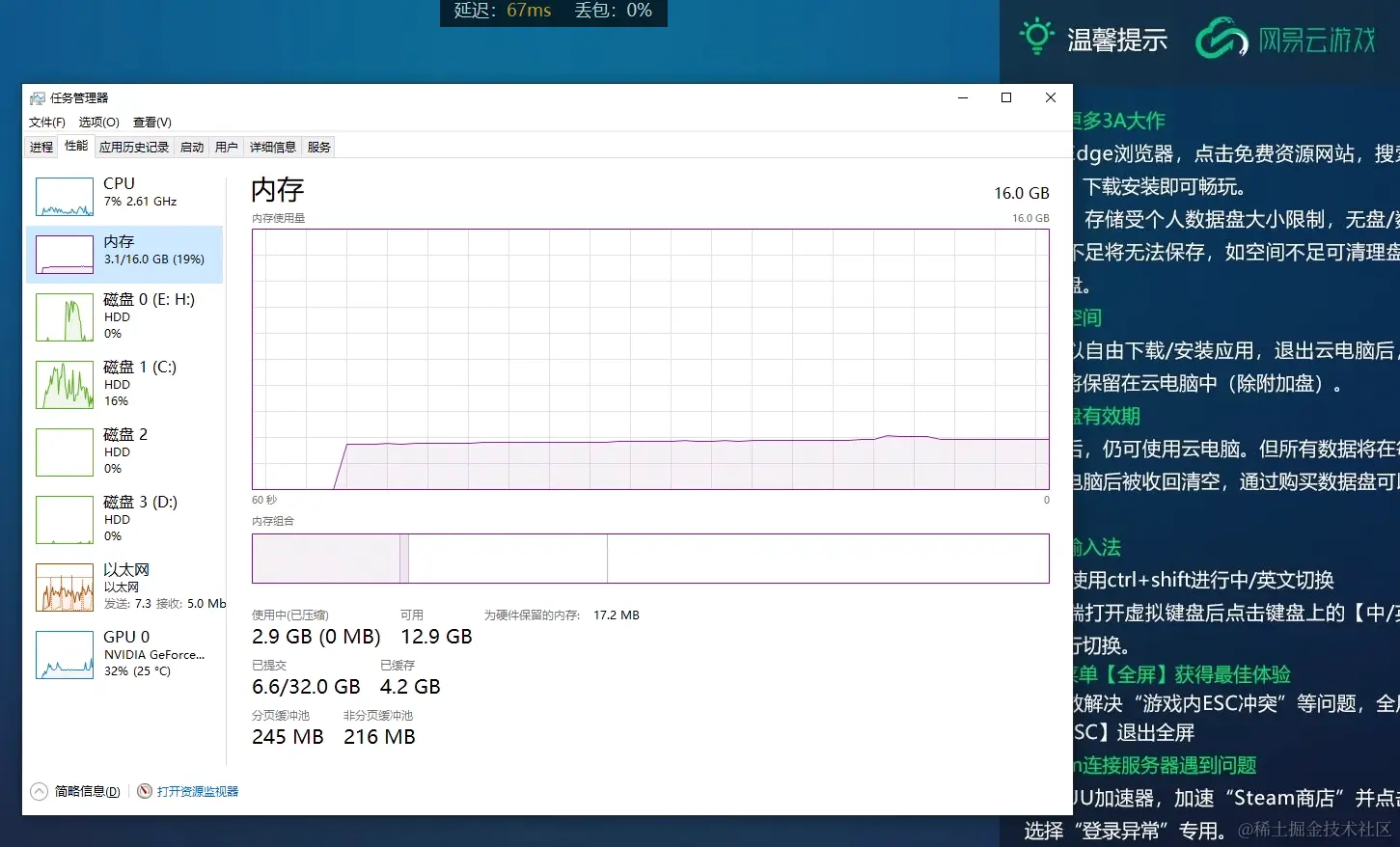Screen dimensions: 1400x847
Task: Switch to the 用户 tab
Action: tap(226, 148)
